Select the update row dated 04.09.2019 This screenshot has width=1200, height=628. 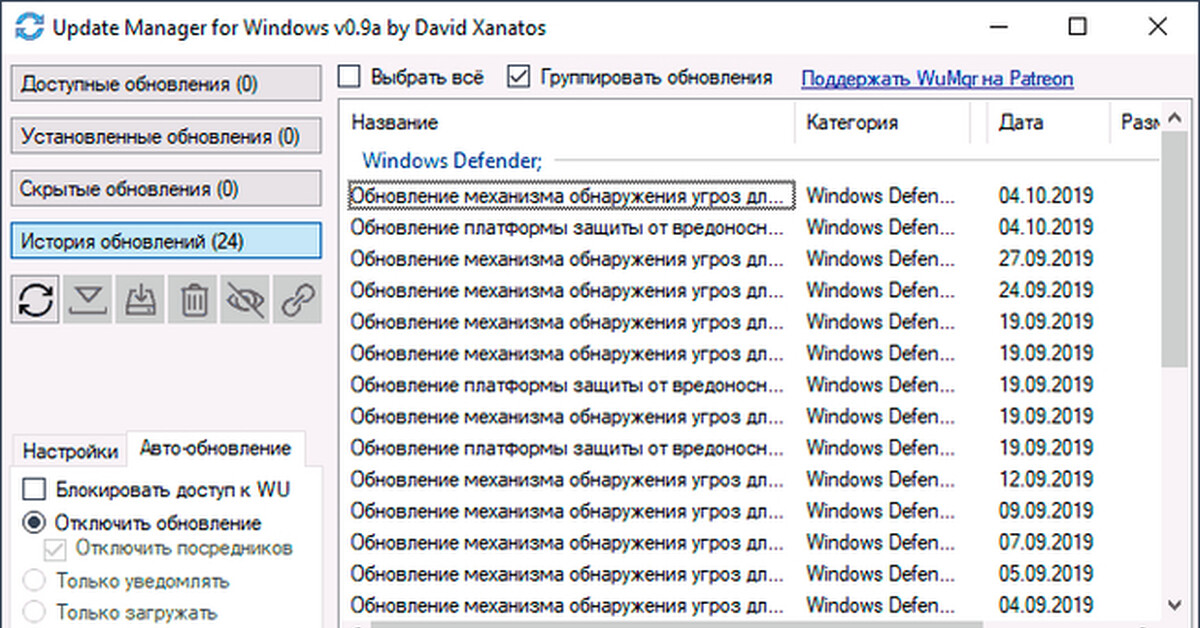point(750,605)
